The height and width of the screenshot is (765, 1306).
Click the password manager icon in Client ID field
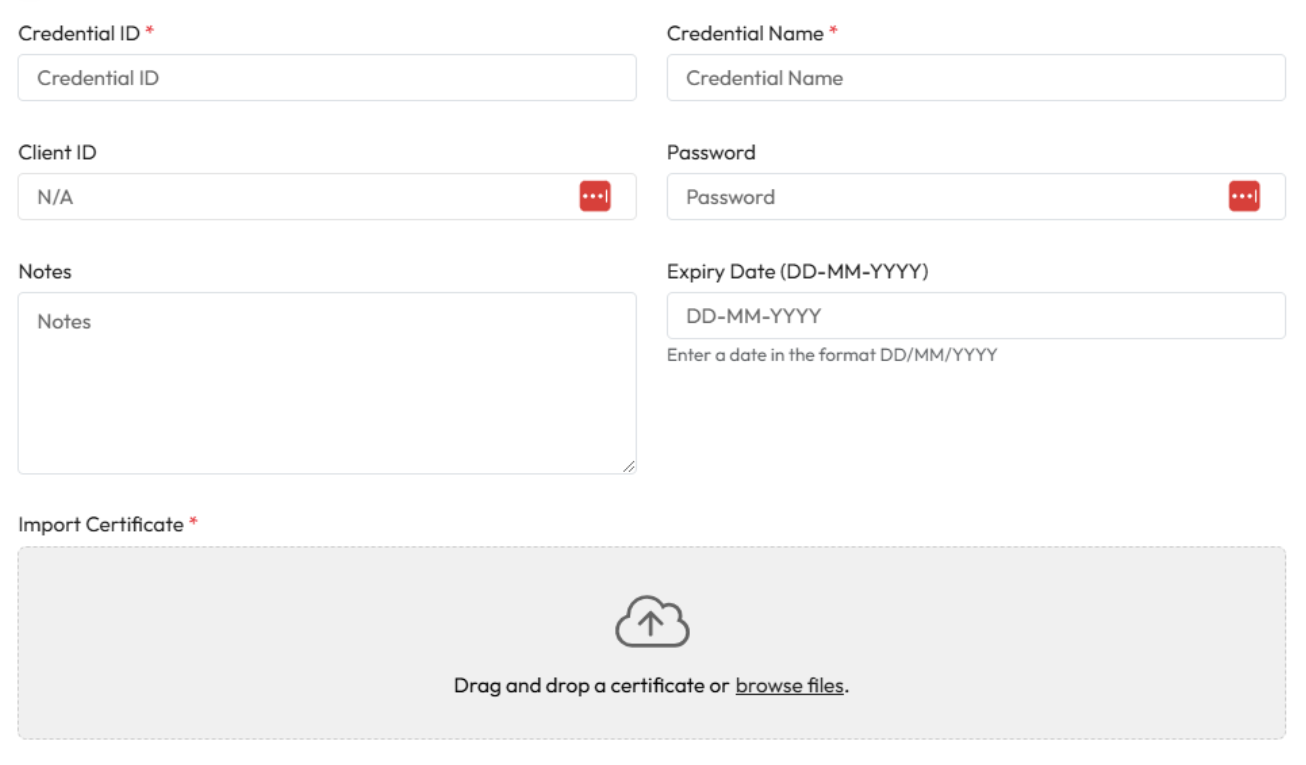tap(595, 197)
